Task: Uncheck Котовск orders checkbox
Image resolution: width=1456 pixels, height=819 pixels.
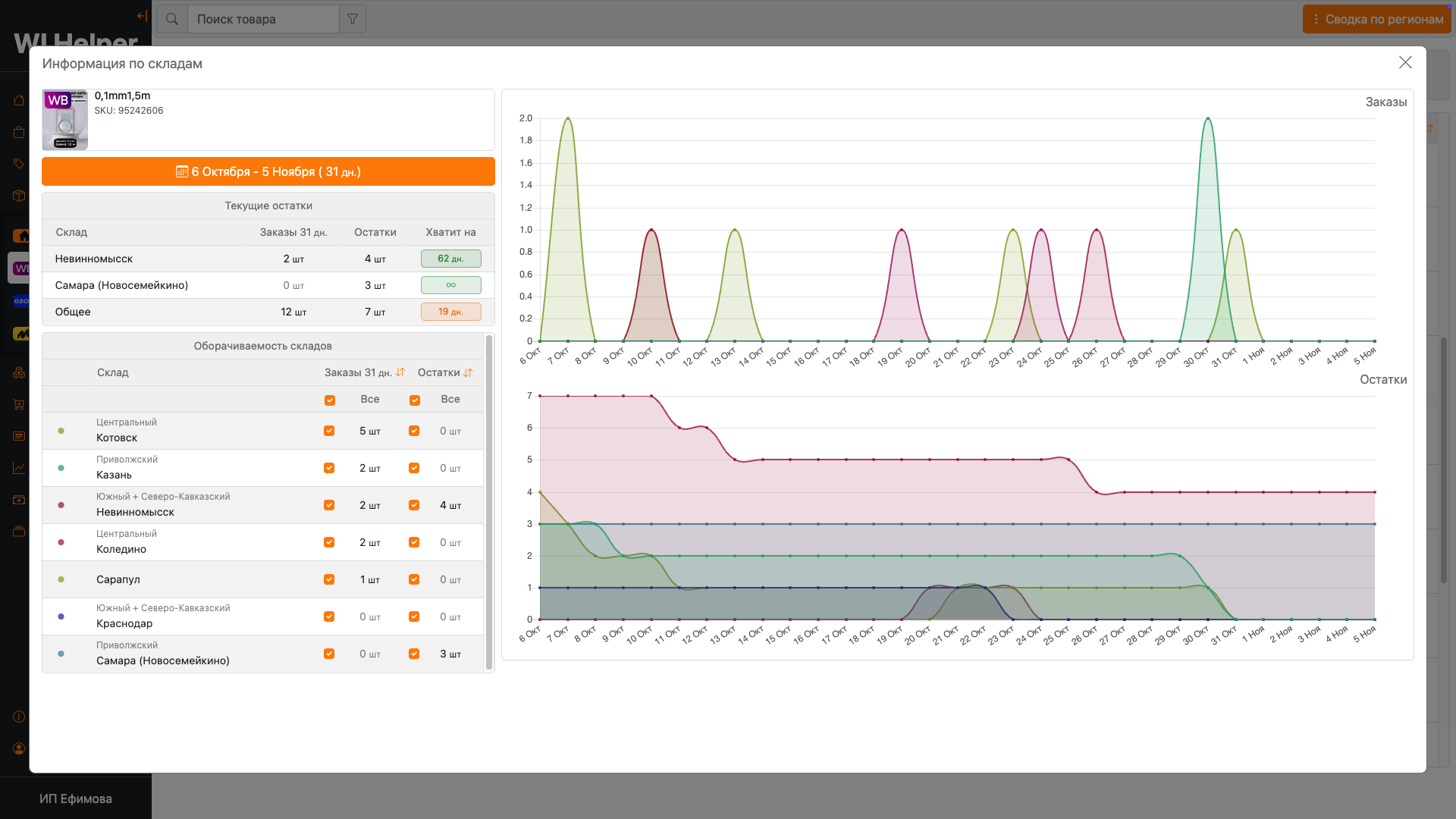Action: (329, 431)
